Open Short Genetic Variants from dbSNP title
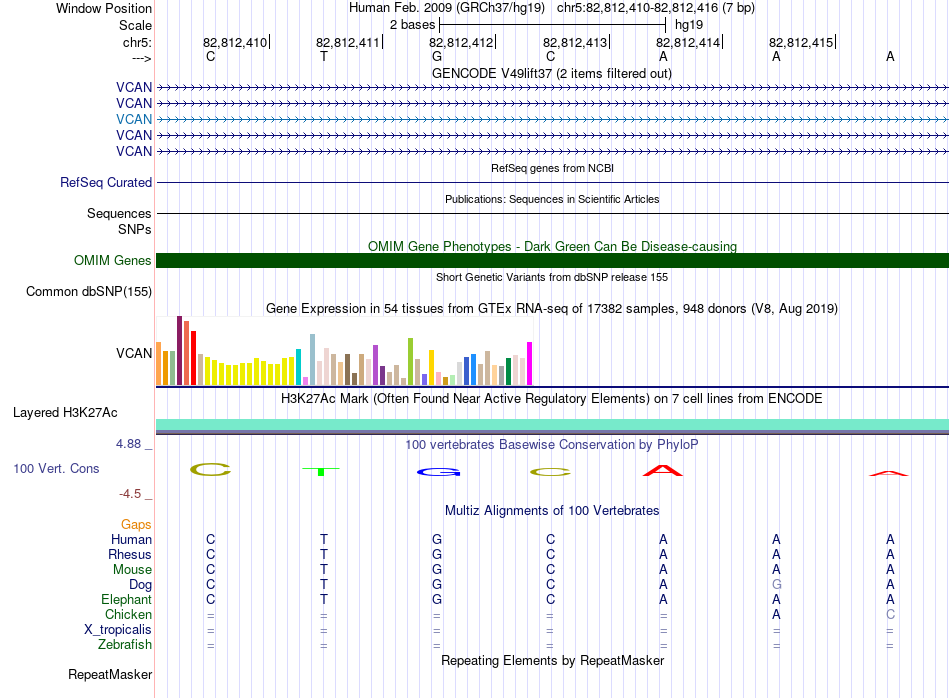950x698 pixels. point(552,277)
